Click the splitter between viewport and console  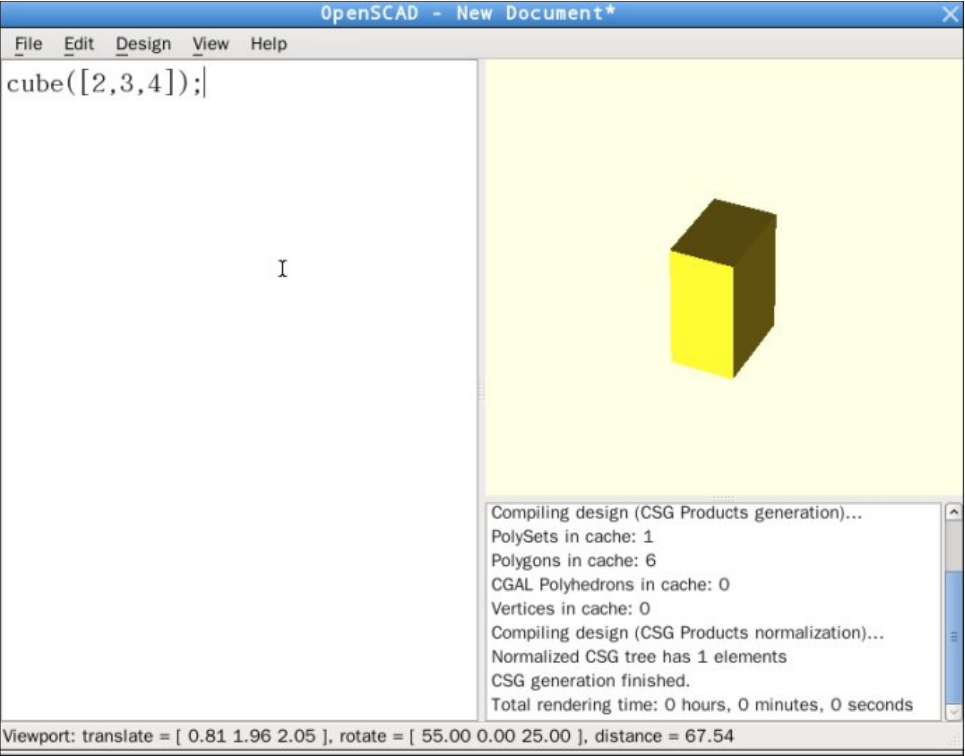click(722, 498)
